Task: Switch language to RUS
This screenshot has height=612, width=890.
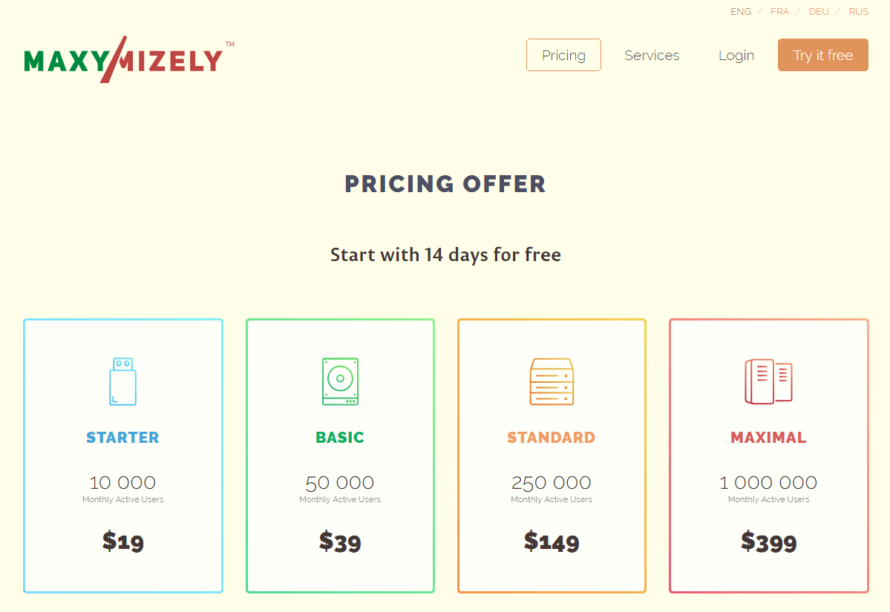Action: 858,12
